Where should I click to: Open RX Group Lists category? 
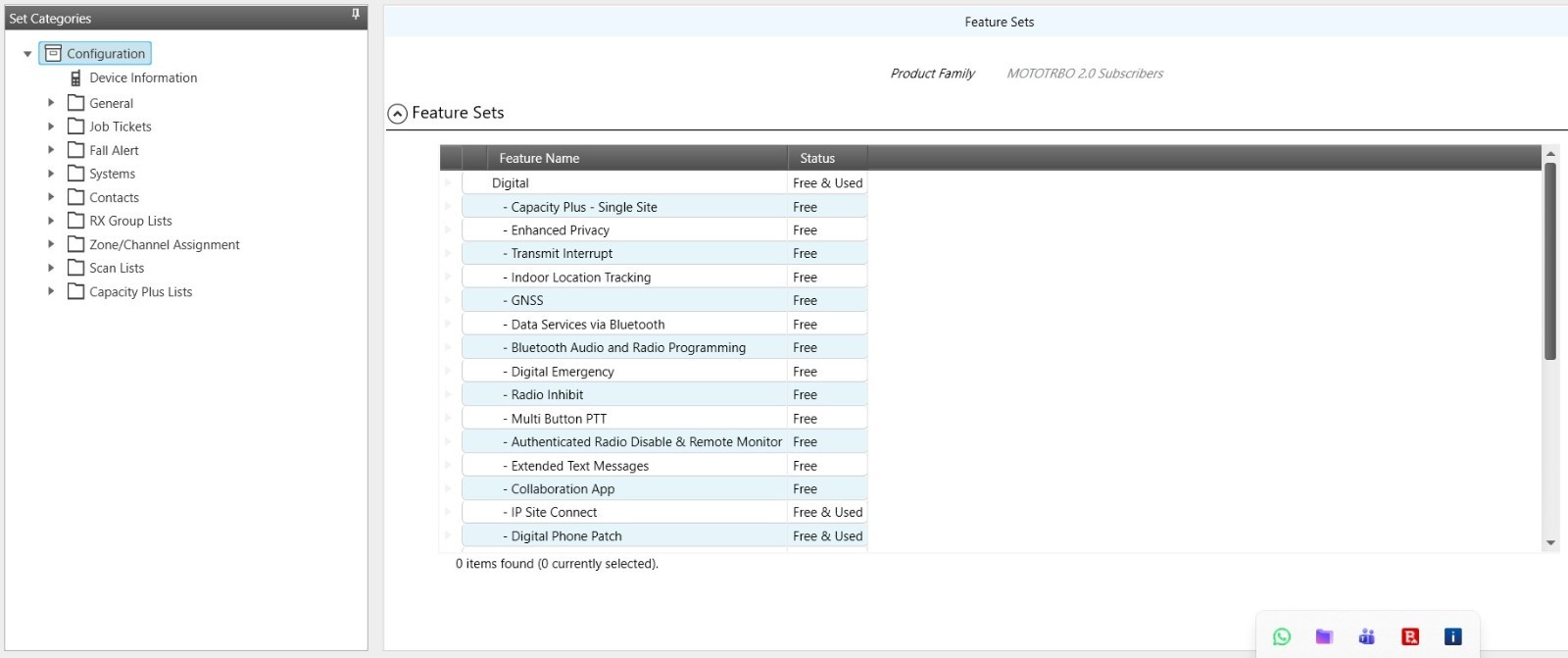point(130,221)
